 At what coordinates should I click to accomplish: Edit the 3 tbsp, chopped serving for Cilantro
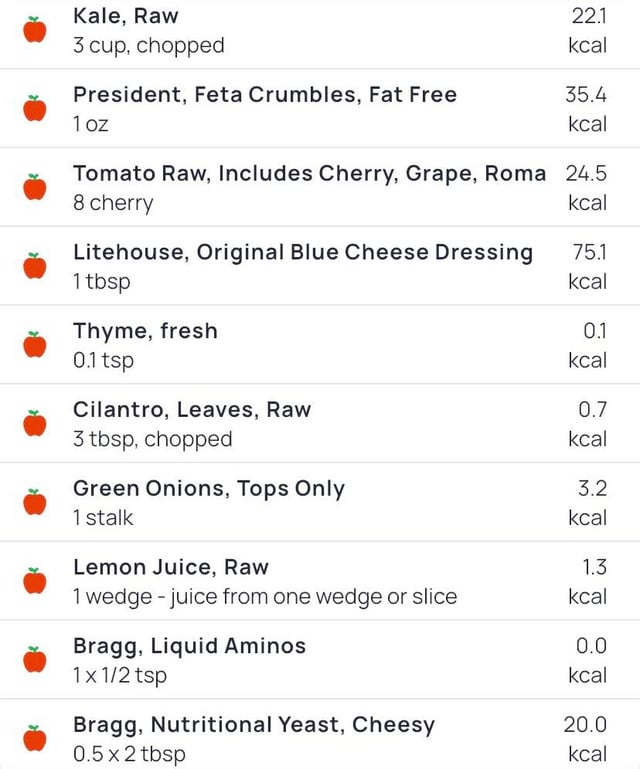tap(153, 439)
